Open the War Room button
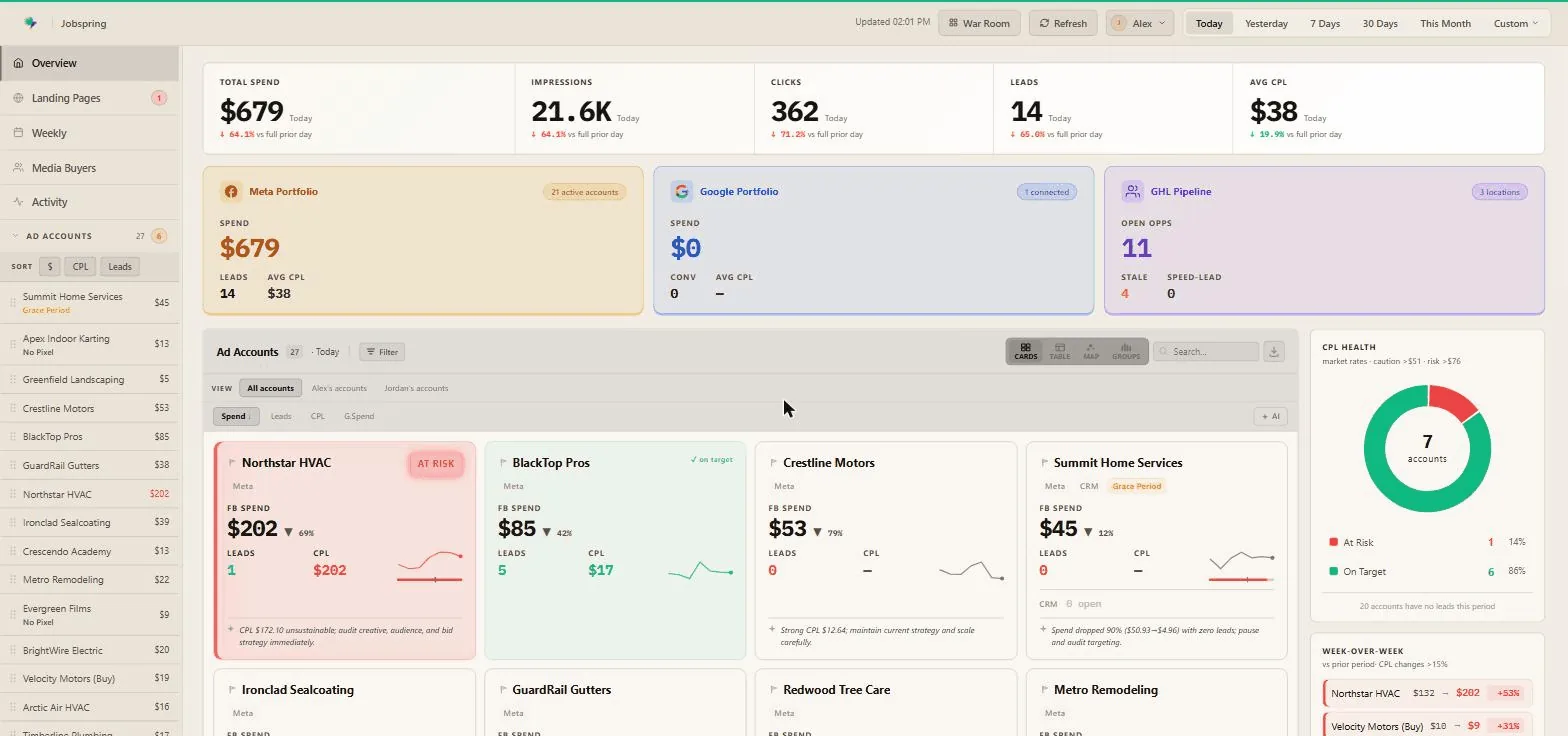 click(x=979, y=23)
